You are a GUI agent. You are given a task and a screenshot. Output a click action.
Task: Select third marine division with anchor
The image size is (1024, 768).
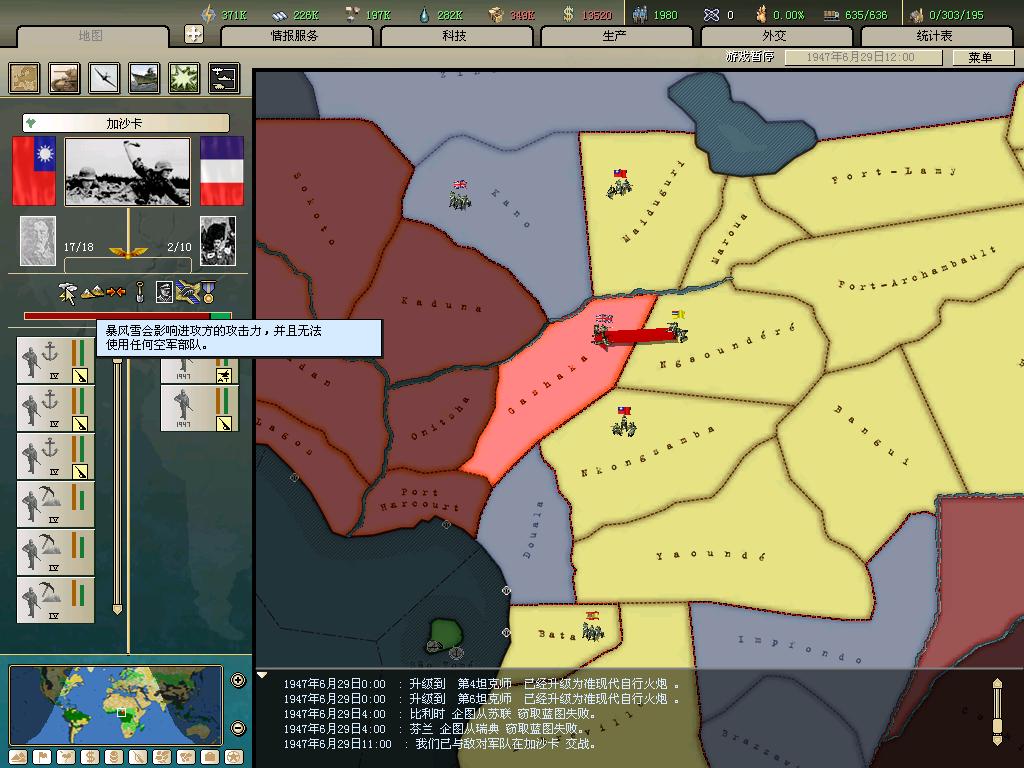[x=55, y=456]
